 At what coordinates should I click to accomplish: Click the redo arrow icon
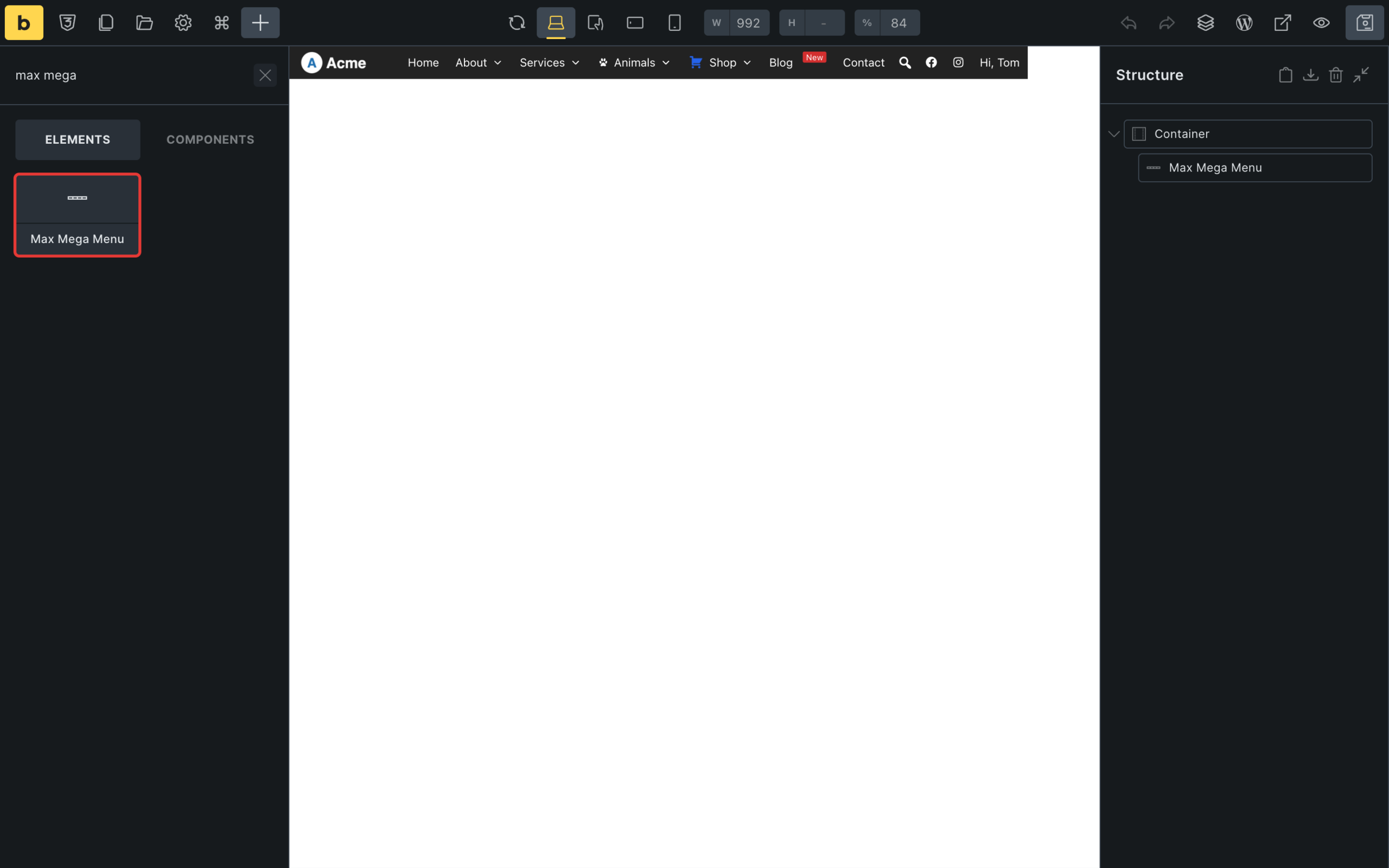pyautogui.click(x=1167, y=23)
